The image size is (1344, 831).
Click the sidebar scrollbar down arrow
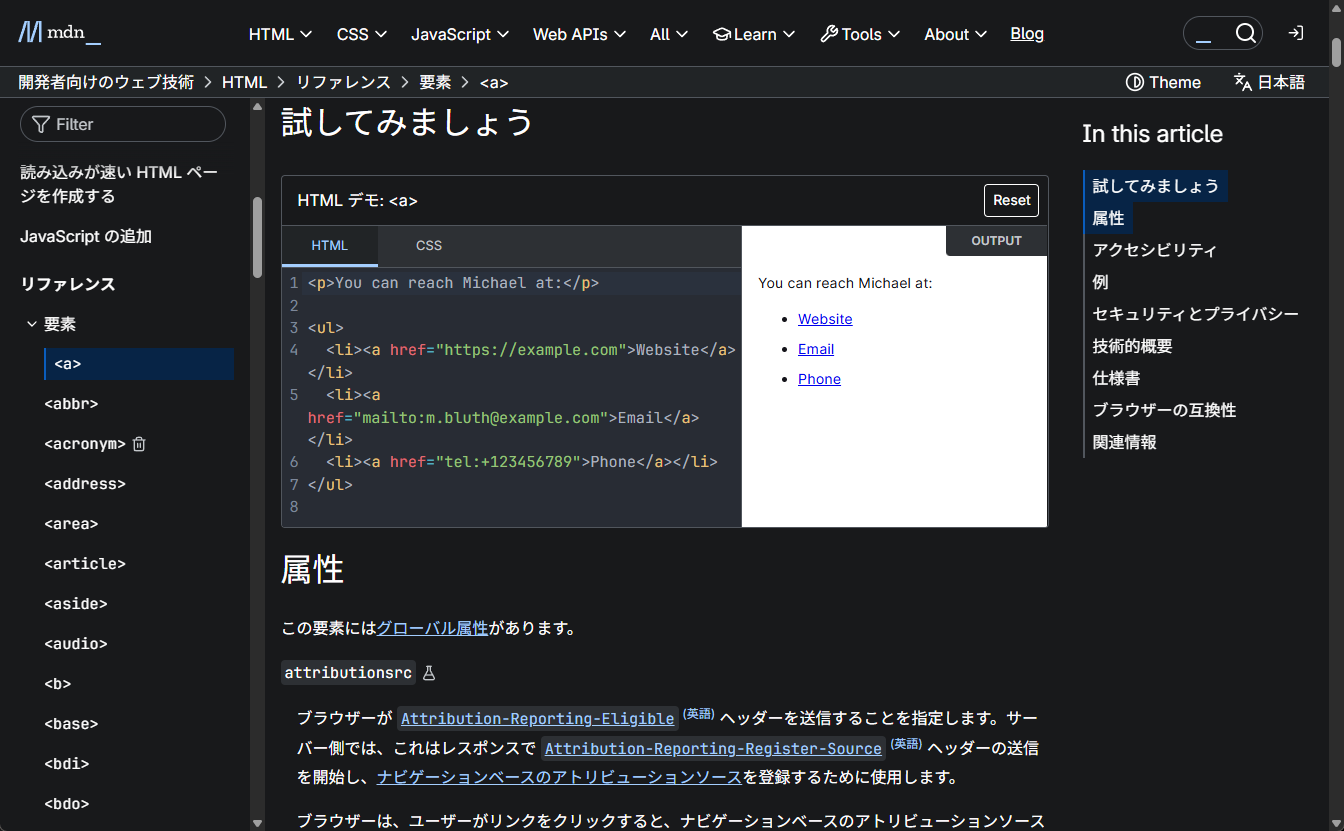(257, 823)
